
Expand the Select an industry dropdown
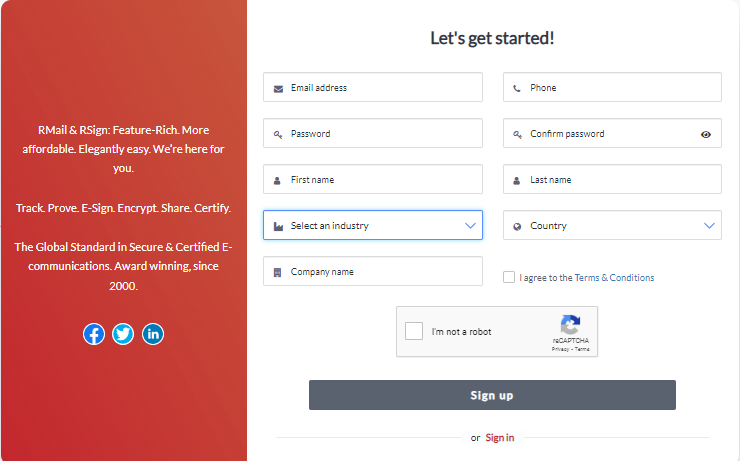coord(373,225)
